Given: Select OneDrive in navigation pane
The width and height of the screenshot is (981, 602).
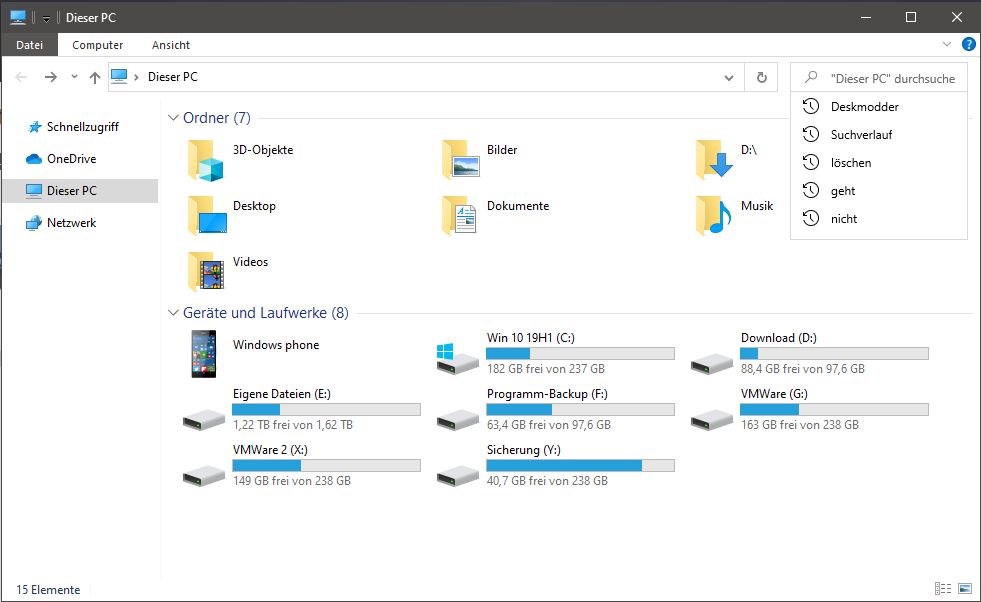Looking at the screenshot, I should 80,159.
